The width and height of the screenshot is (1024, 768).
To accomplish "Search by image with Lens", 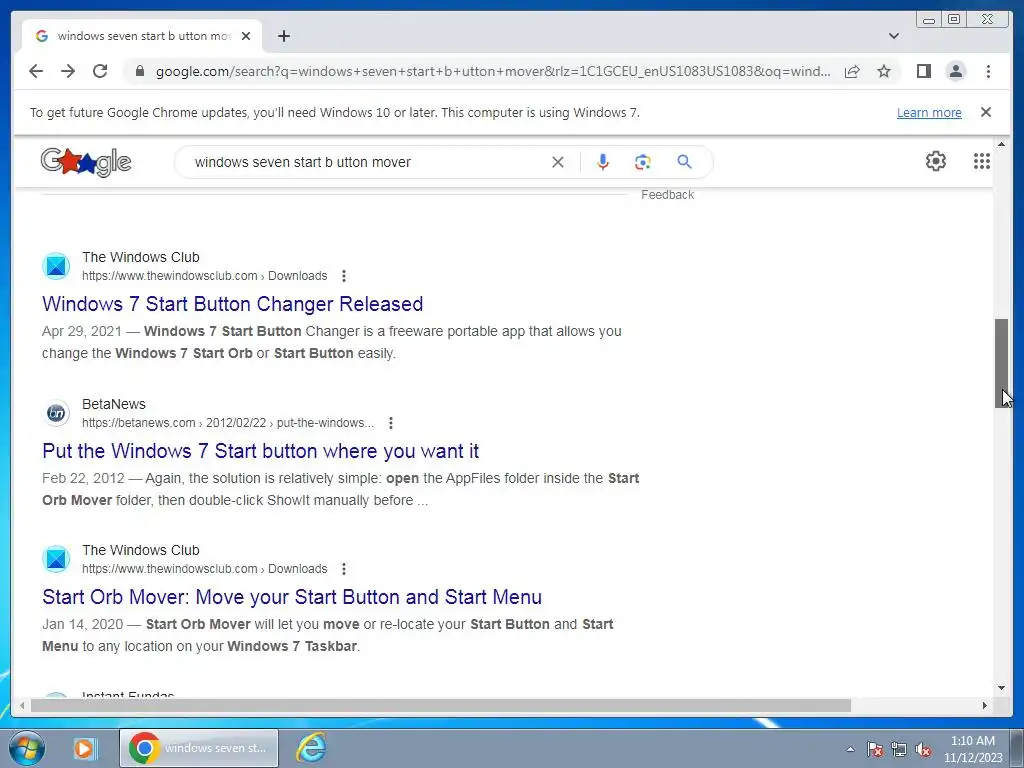I will pos(643,162).
